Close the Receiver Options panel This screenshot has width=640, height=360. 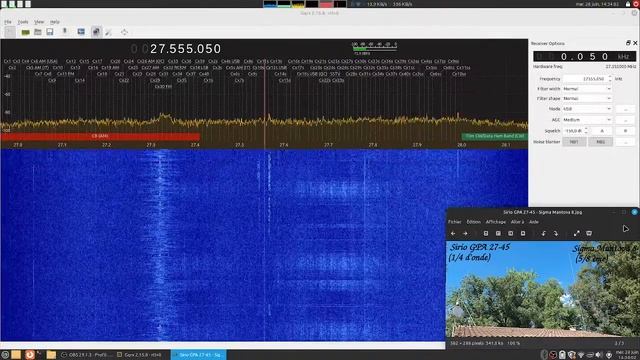point(635,43)
